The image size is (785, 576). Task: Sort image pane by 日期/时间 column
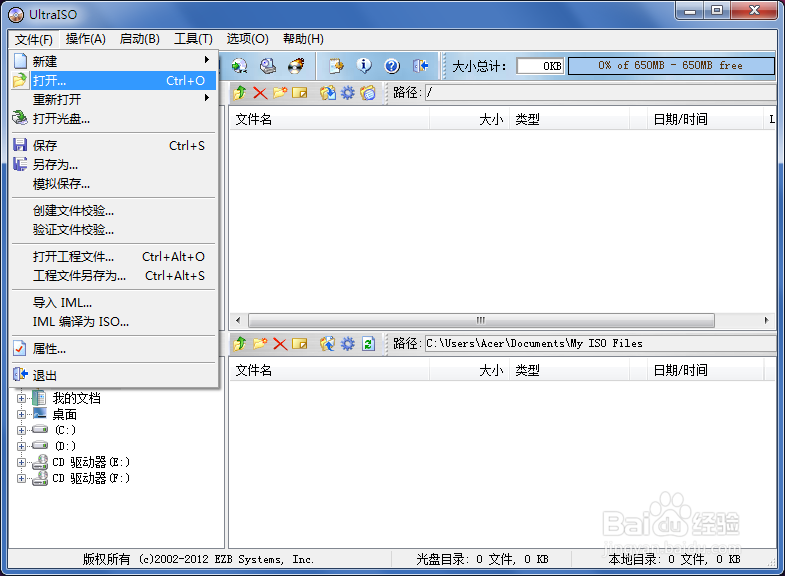click(x=705, y=119)
